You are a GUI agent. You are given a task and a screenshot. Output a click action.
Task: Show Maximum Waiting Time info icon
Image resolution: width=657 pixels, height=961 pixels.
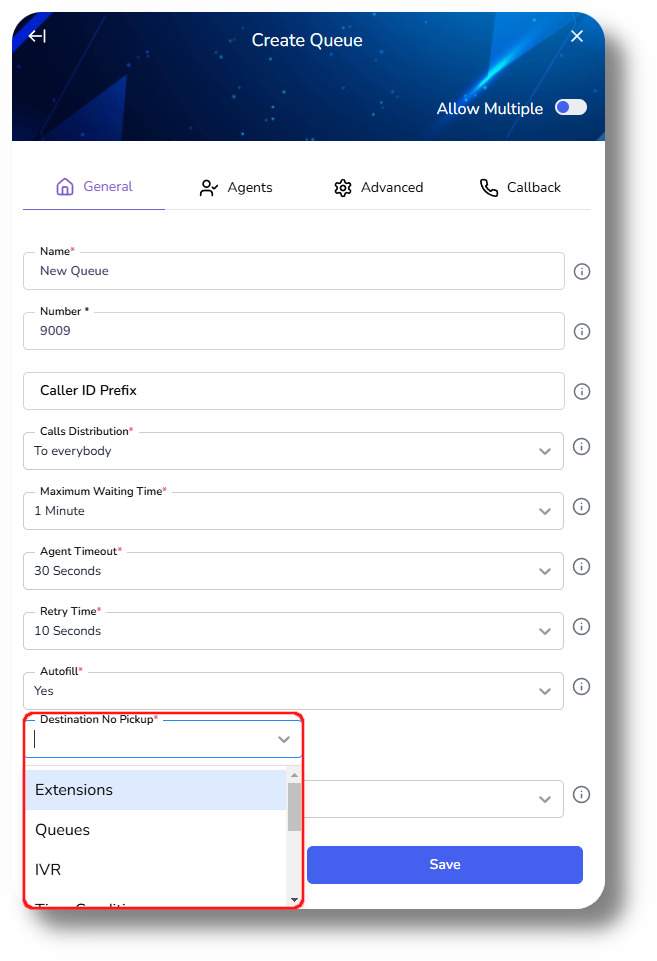pyautogui.click(x=582, y=507)
